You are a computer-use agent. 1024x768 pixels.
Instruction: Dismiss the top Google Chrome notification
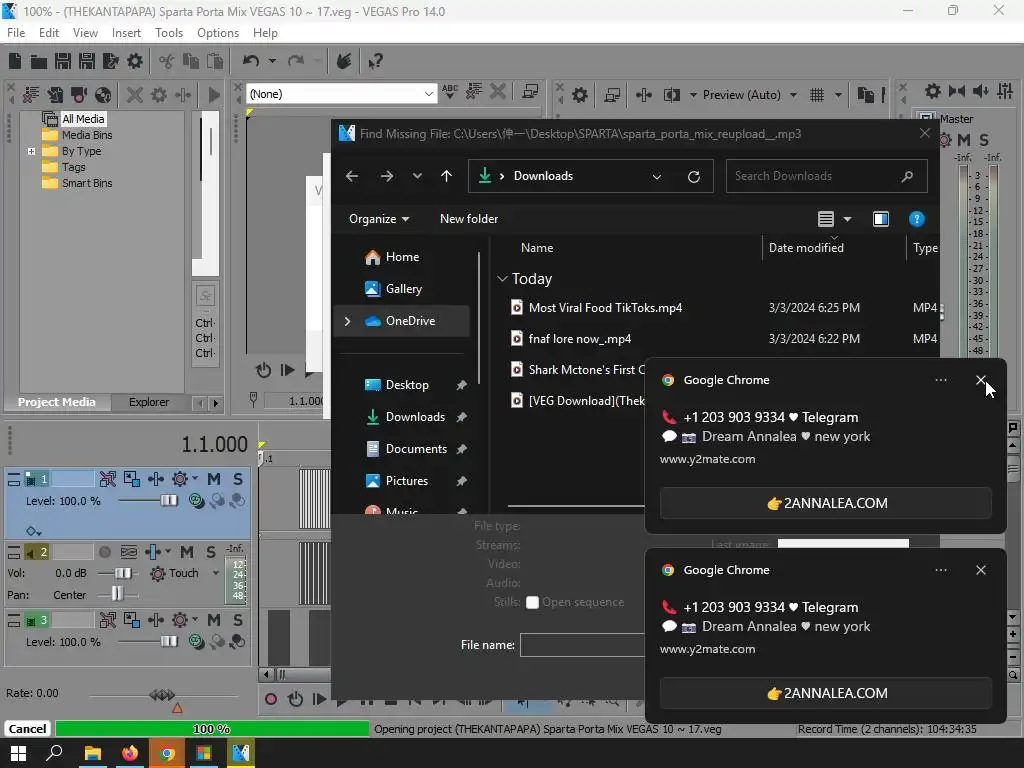981,380
